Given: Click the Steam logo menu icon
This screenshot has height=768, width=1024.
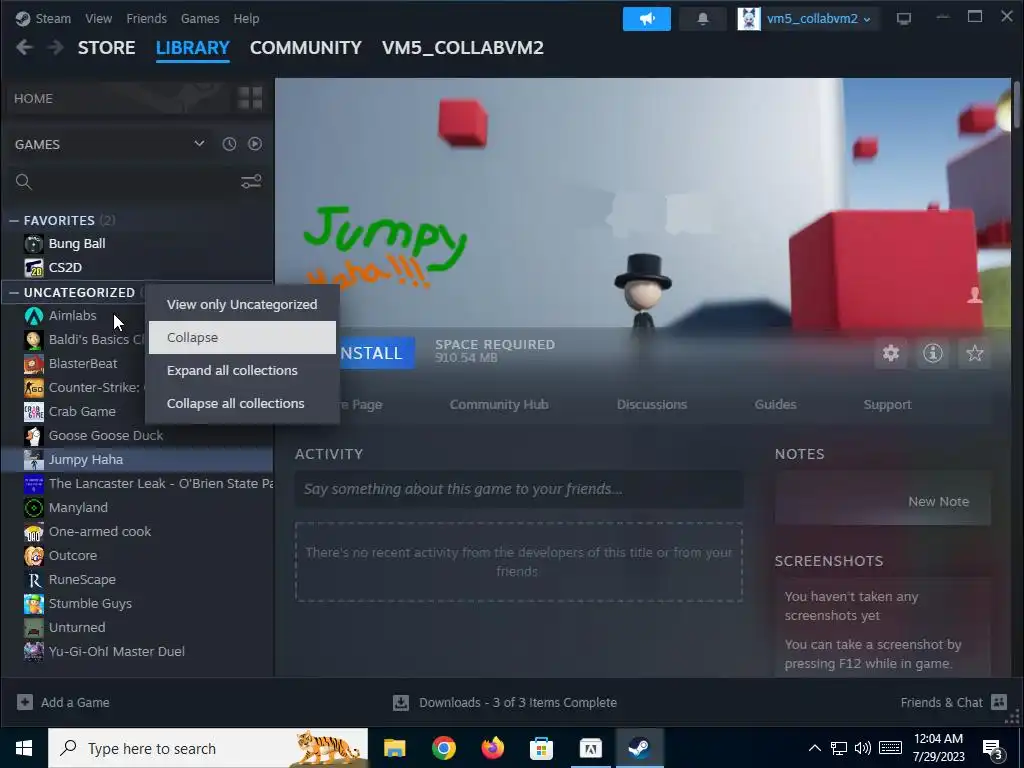Looking at the screenshot, I should click(x=23, y=18).
